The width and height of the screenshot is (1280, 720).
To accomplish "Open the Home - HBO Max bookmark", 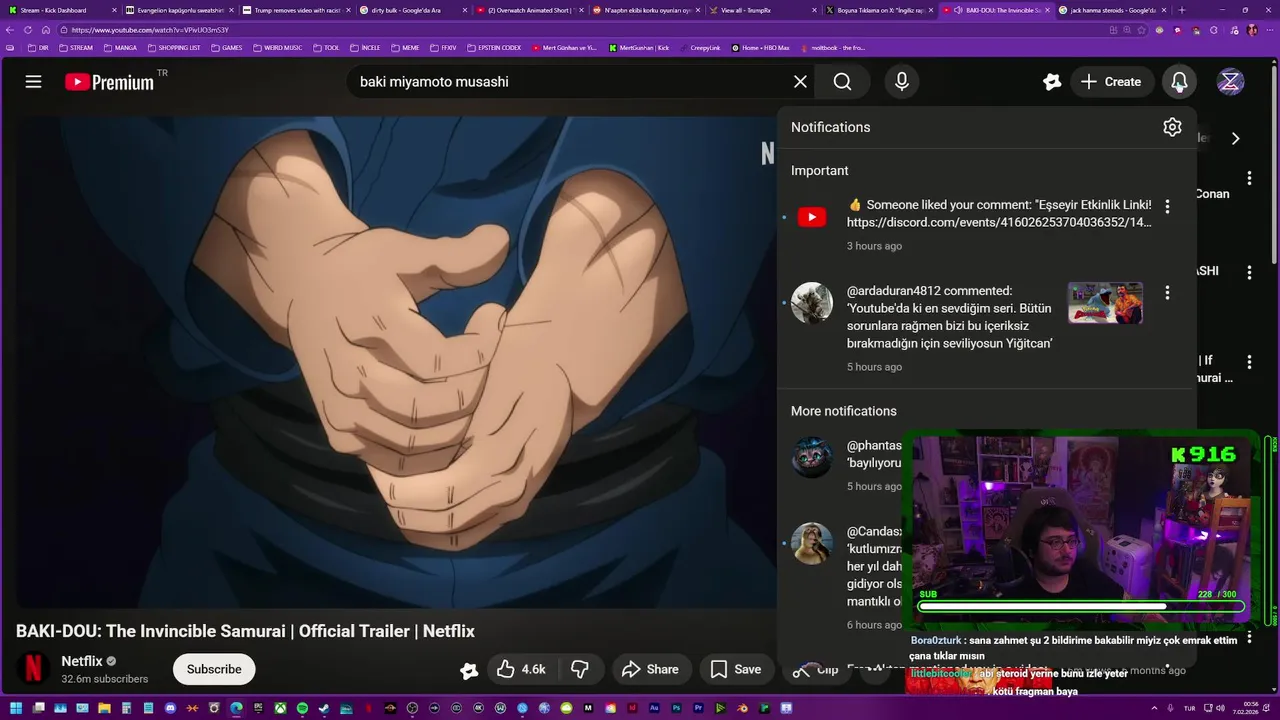I will pos(760,48).
